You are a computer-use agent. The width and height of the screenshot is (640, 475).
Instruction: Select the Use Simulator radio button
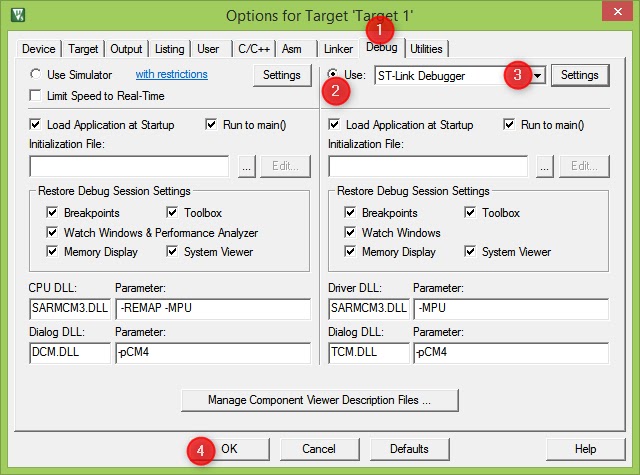click(x=36, y=74)
